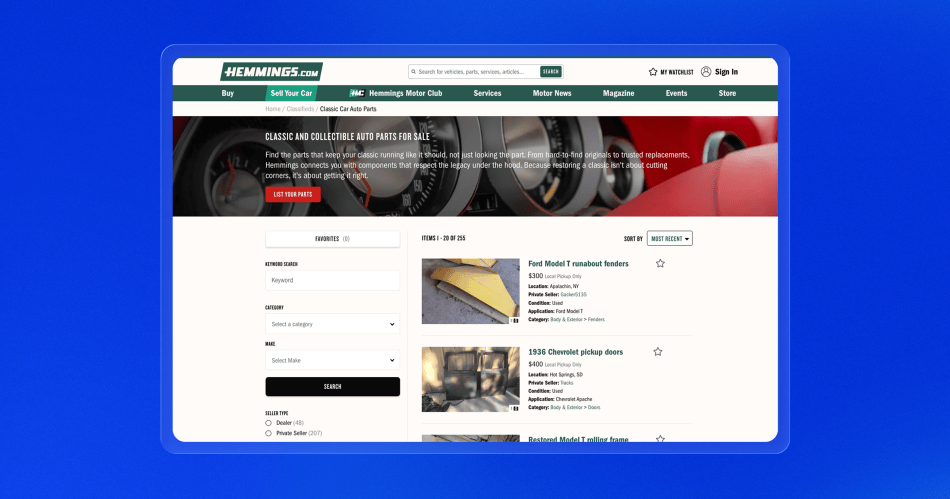950x499 pixels.
Task: Open the Store menu
Action: click(727, 93)
